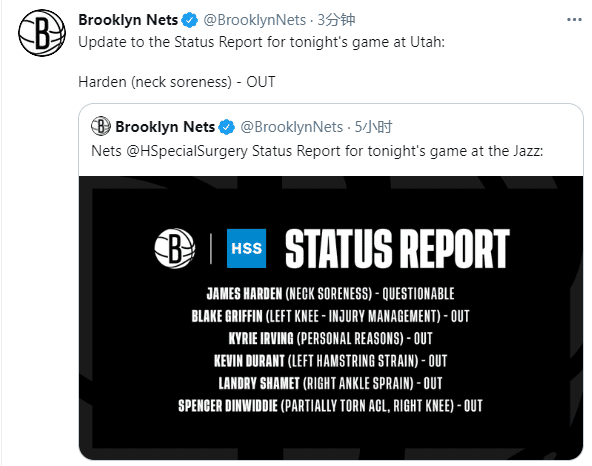Click the Brooklyn Nets profile avatar
The image size is (592, 466).
42,33
